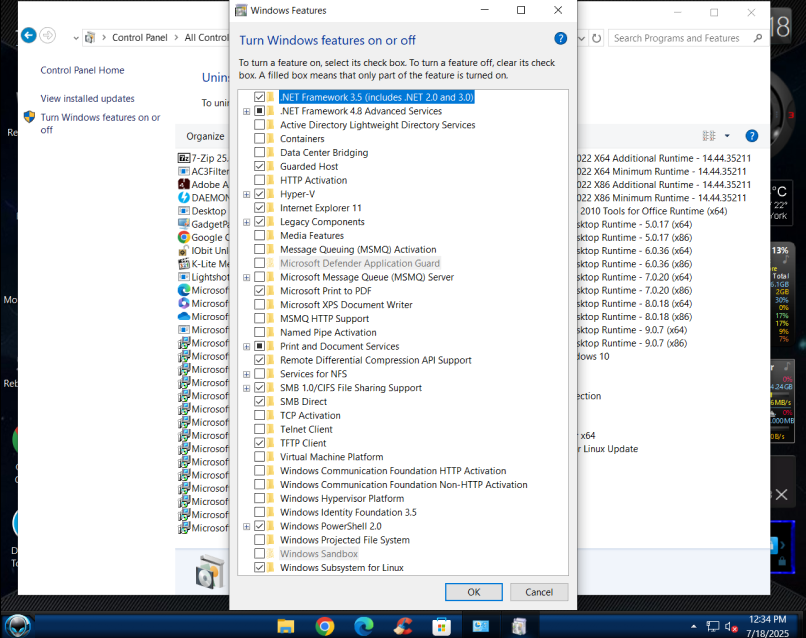This screenshot has height=638, width=806.
Task: Click Turn Windows features on or off link
Action: point(100,123)
